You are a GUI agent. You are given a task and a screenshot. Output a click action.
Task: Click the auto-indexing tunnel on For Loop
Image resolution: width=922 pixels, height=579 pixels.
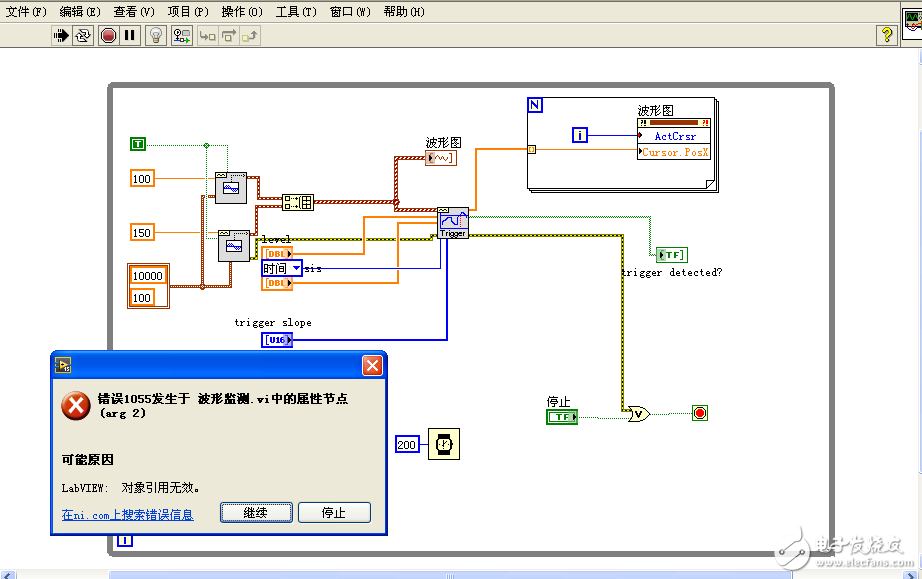532,149
